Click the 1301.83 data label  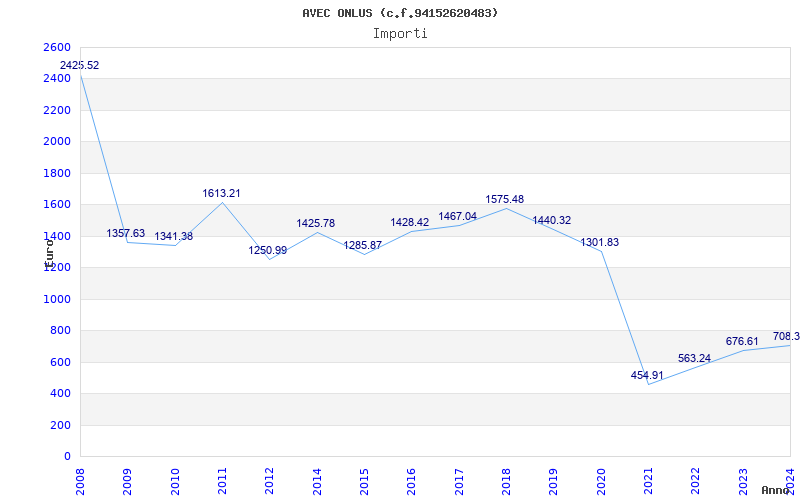point(599,242)
